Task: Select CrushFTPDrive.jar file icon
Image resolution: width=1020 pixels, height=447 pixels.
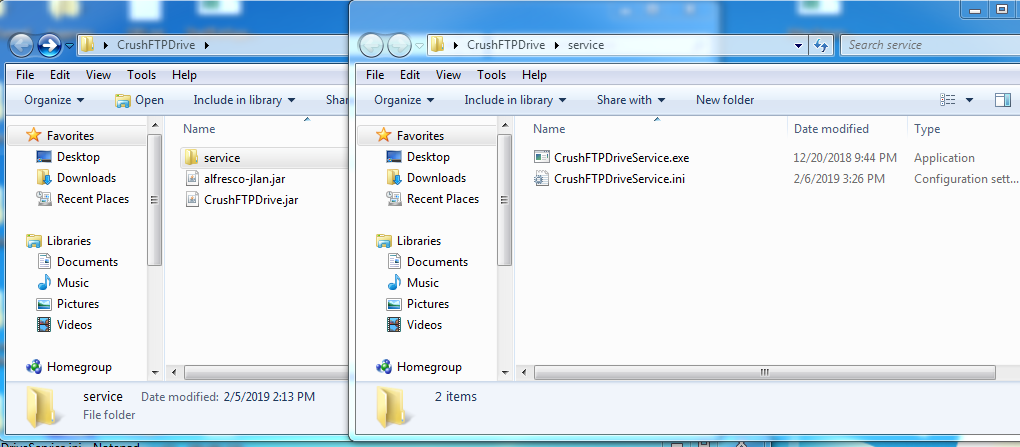Action: pos(192,200)
